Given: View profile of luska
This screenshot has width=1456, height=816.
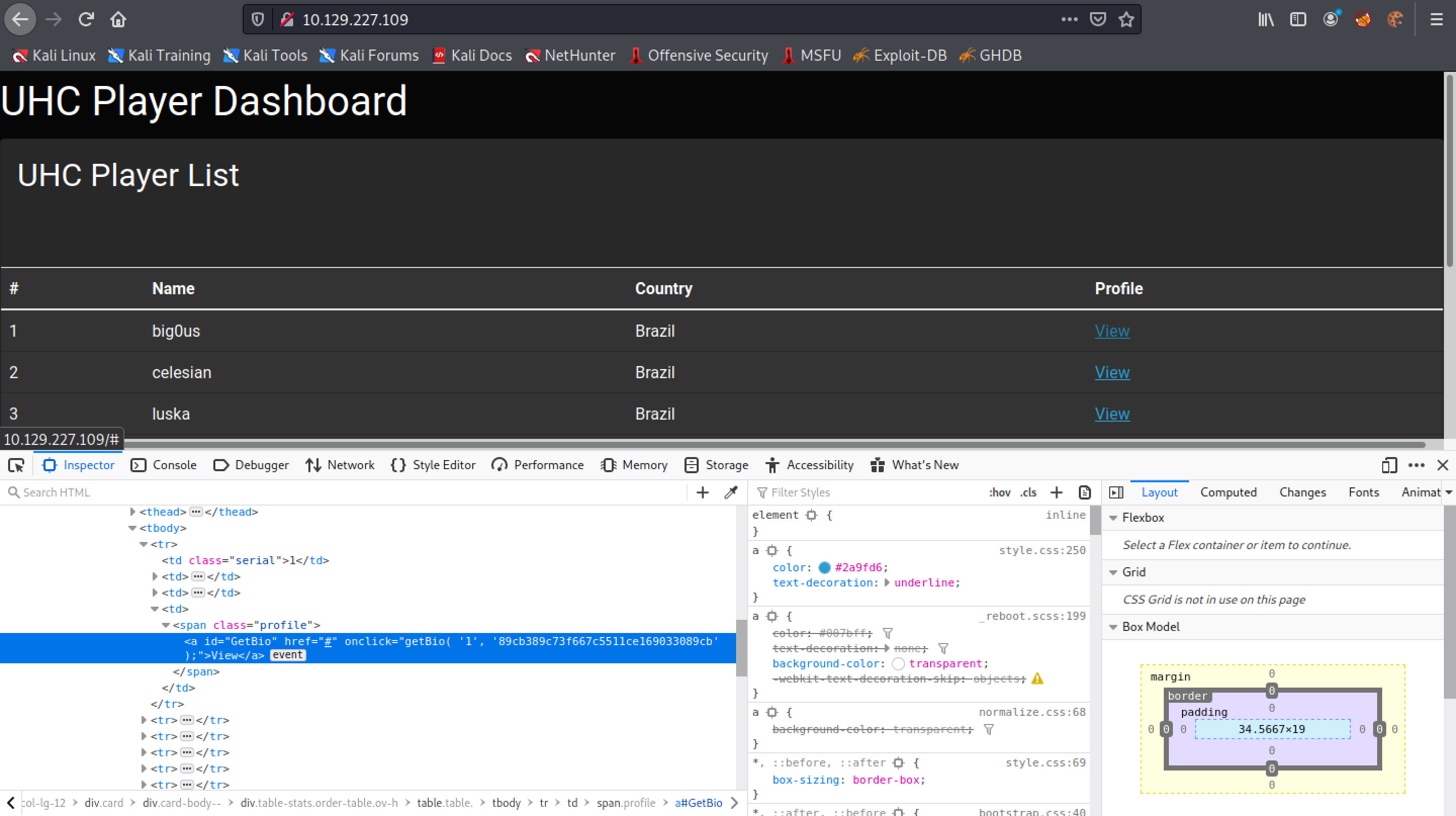Looking at the screenshot, I should pyautogui.click(x=1112, y=414).
